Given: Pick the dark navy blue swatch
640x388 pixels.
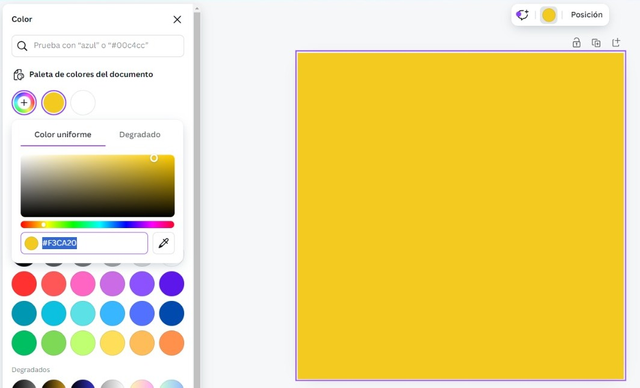Looking at the screenshot, I should coord(171,313).
